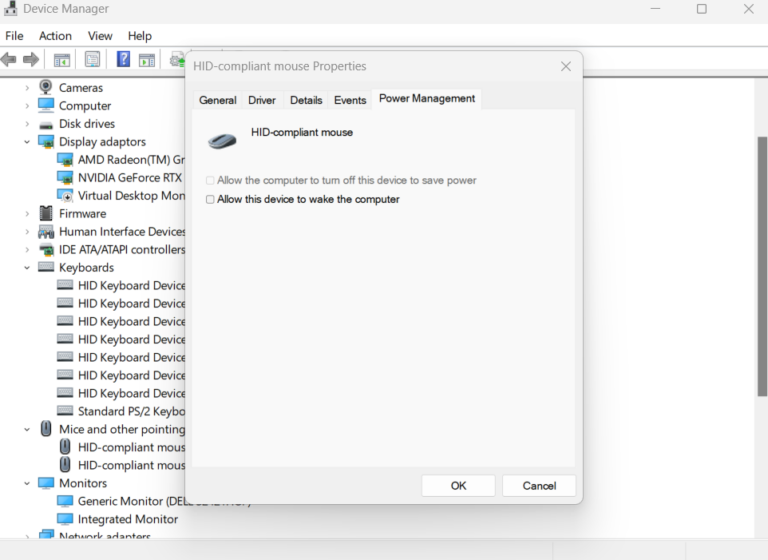Collapse the Display adaptors node
Screen dimensions: 768x560
(x=27, y=142)
